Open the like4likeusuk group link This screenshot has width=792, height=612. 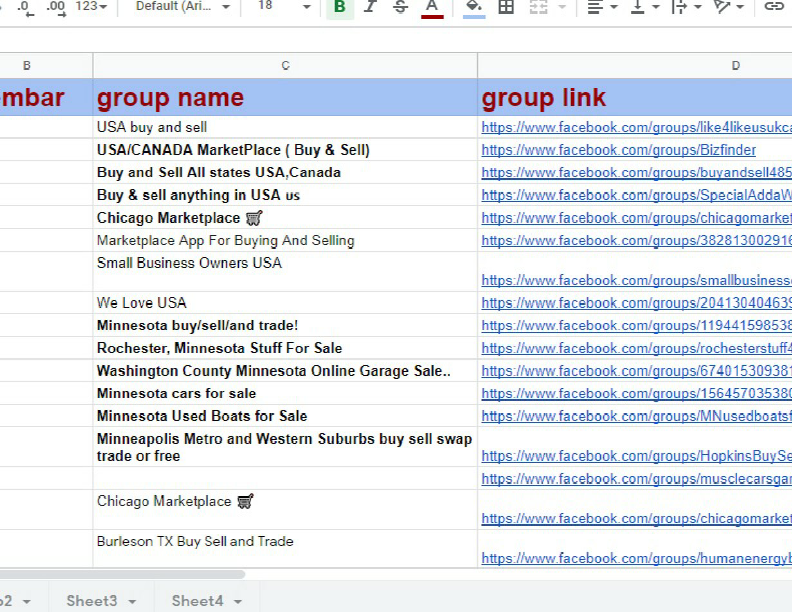[x=636, y=127]
